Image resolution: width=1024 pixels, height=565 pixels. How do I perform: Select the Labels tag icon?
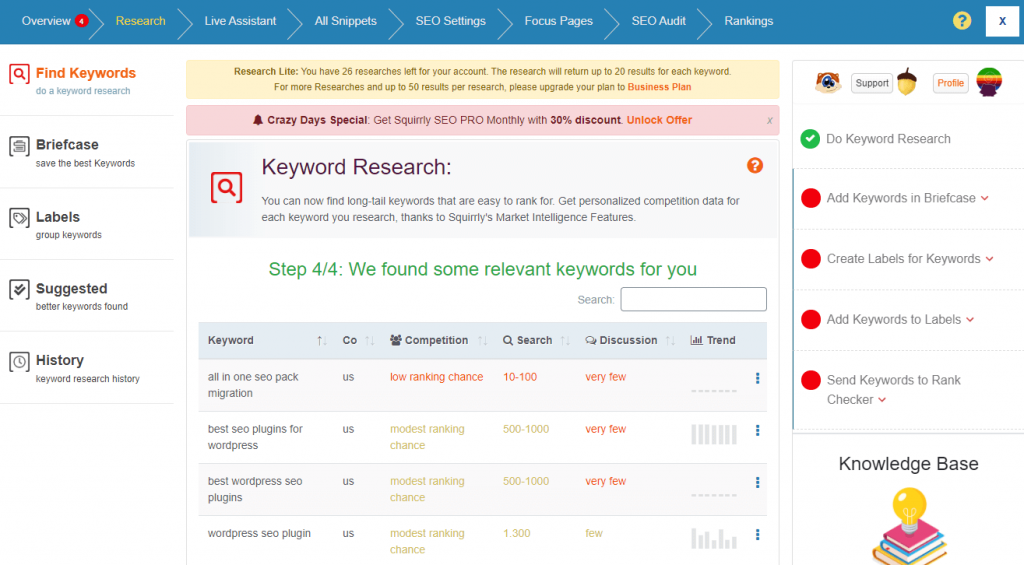tap(19, 218)
